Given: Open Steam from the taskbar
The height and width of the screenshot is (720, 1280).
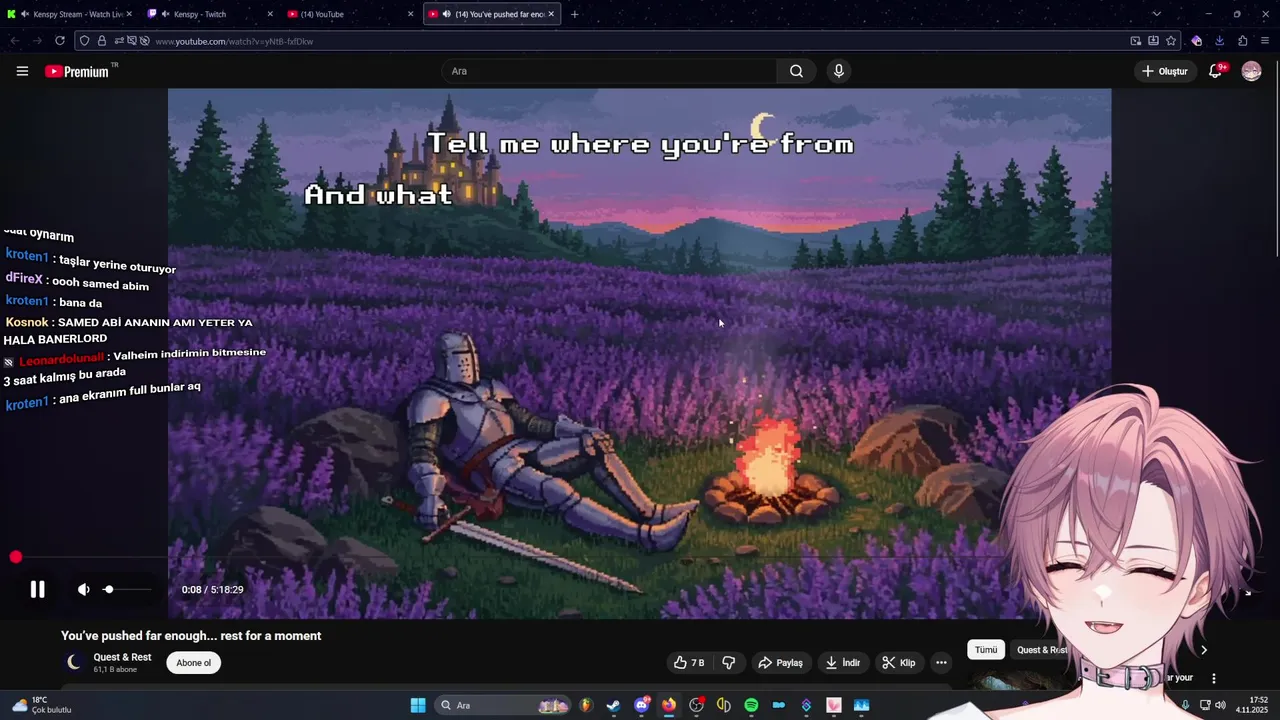Looking at the screenshot, I should click(613, 705).
